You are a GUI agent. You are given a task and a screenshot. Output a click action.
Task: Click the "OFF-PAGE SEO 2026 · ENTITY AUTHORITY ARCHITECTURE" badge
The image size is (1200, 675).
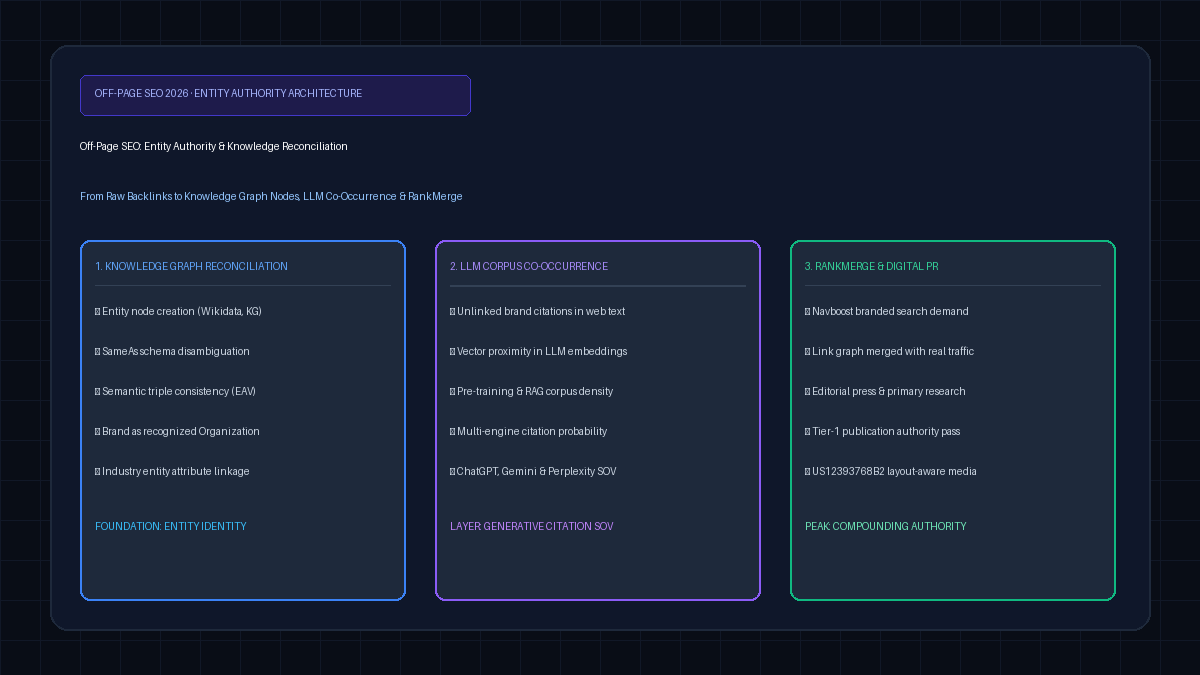pos(275,95)
